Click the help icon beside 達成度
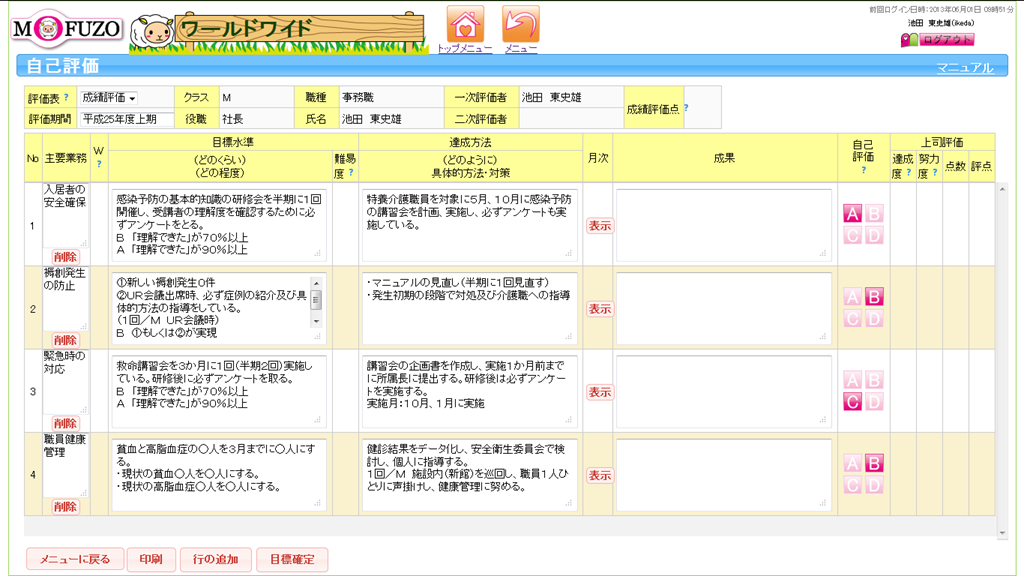 tap(910, 172)
